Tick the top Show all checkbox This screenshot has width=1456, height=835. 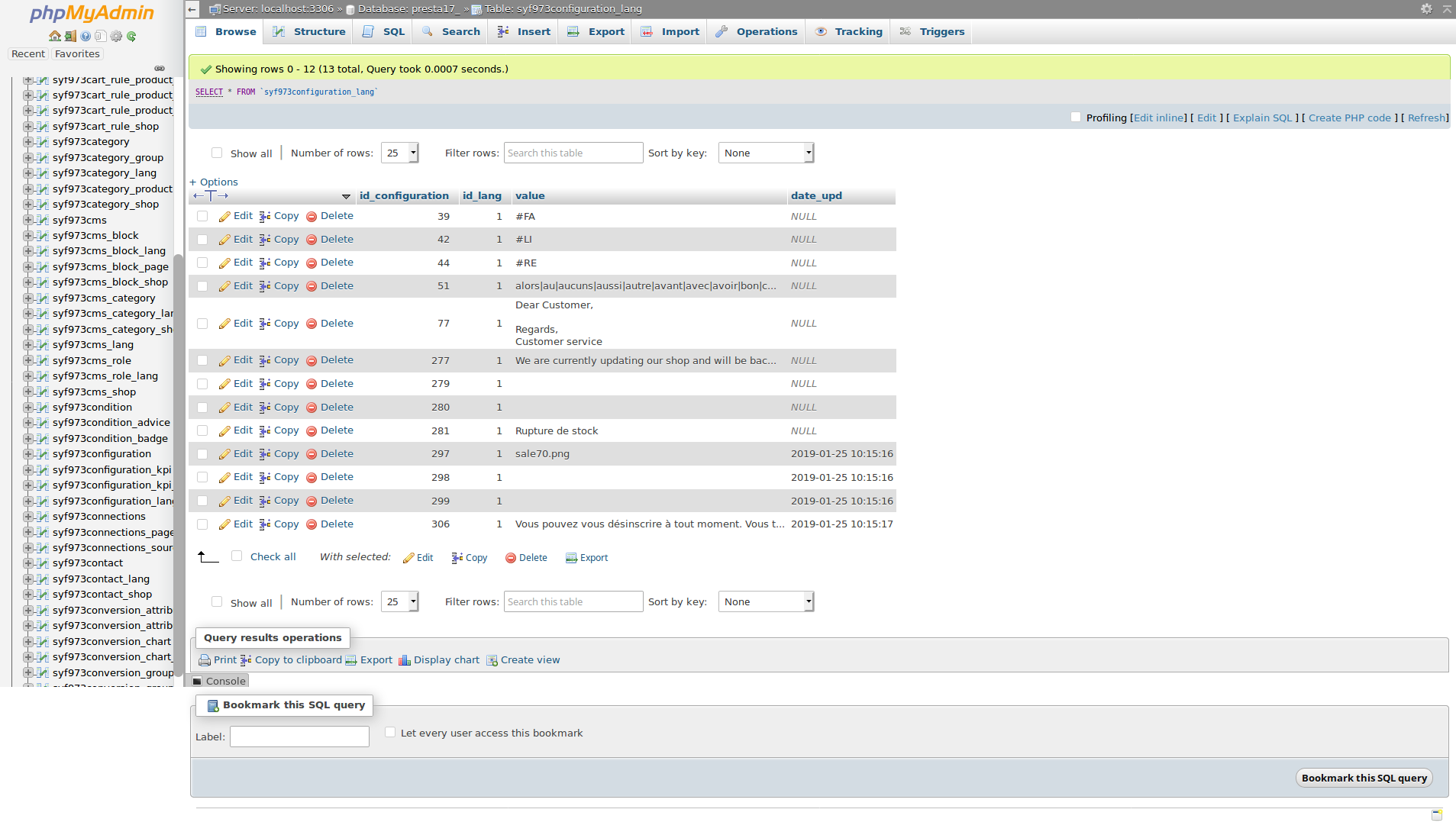pos(217,153)
